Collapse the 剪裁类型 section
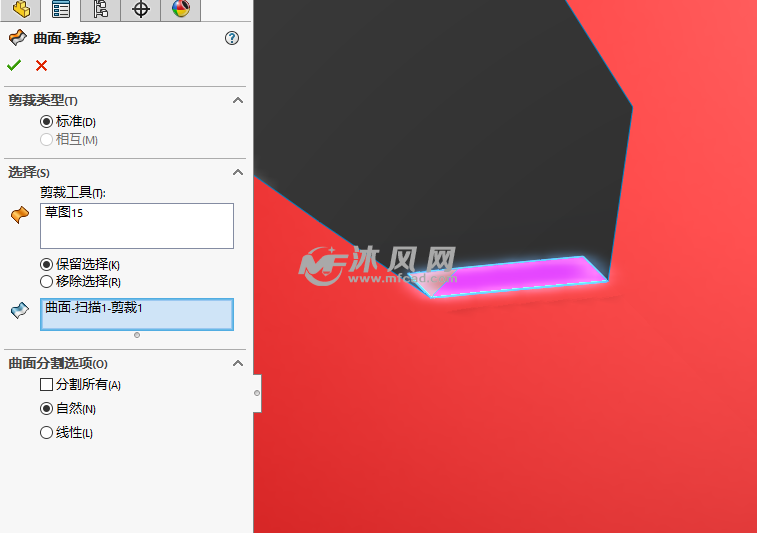Image resolution: width=757 pixels, height=533 pixels. click(238, 100)
